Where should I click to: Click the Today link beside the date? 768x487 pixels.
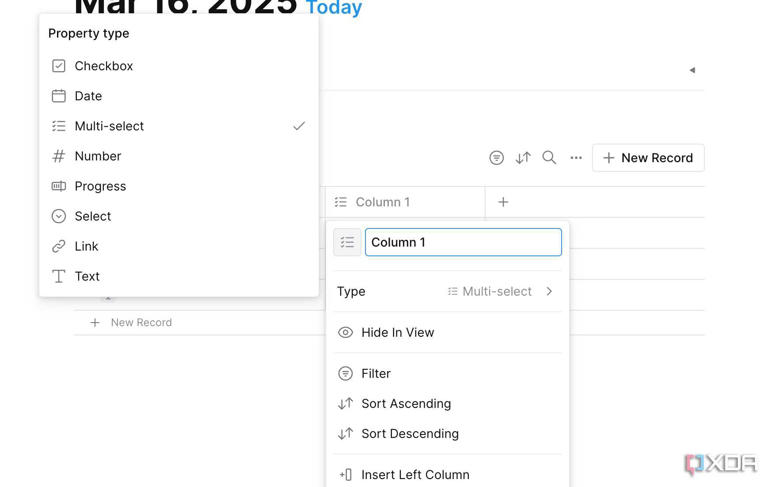click(x=334, y=8)
